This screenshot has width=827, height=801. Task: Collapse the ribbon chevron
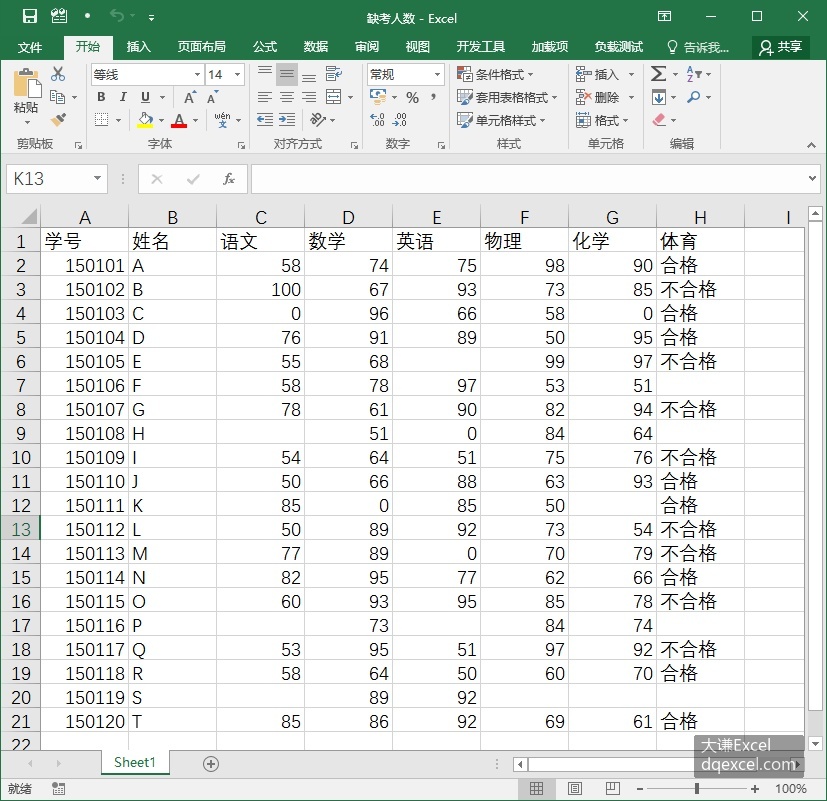811,145
